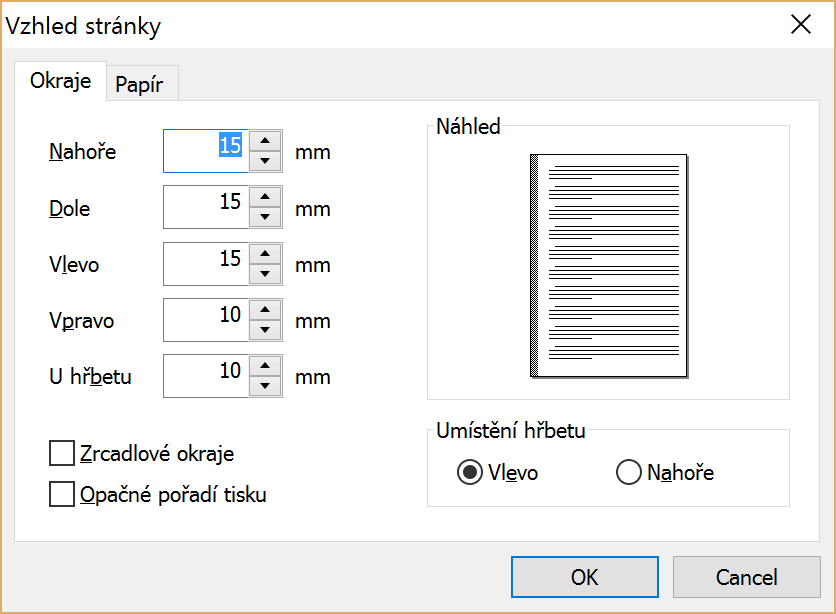Increase the Vpravo margin value
The height and width of the screenshot is (614, 836).
coord(264,310)
